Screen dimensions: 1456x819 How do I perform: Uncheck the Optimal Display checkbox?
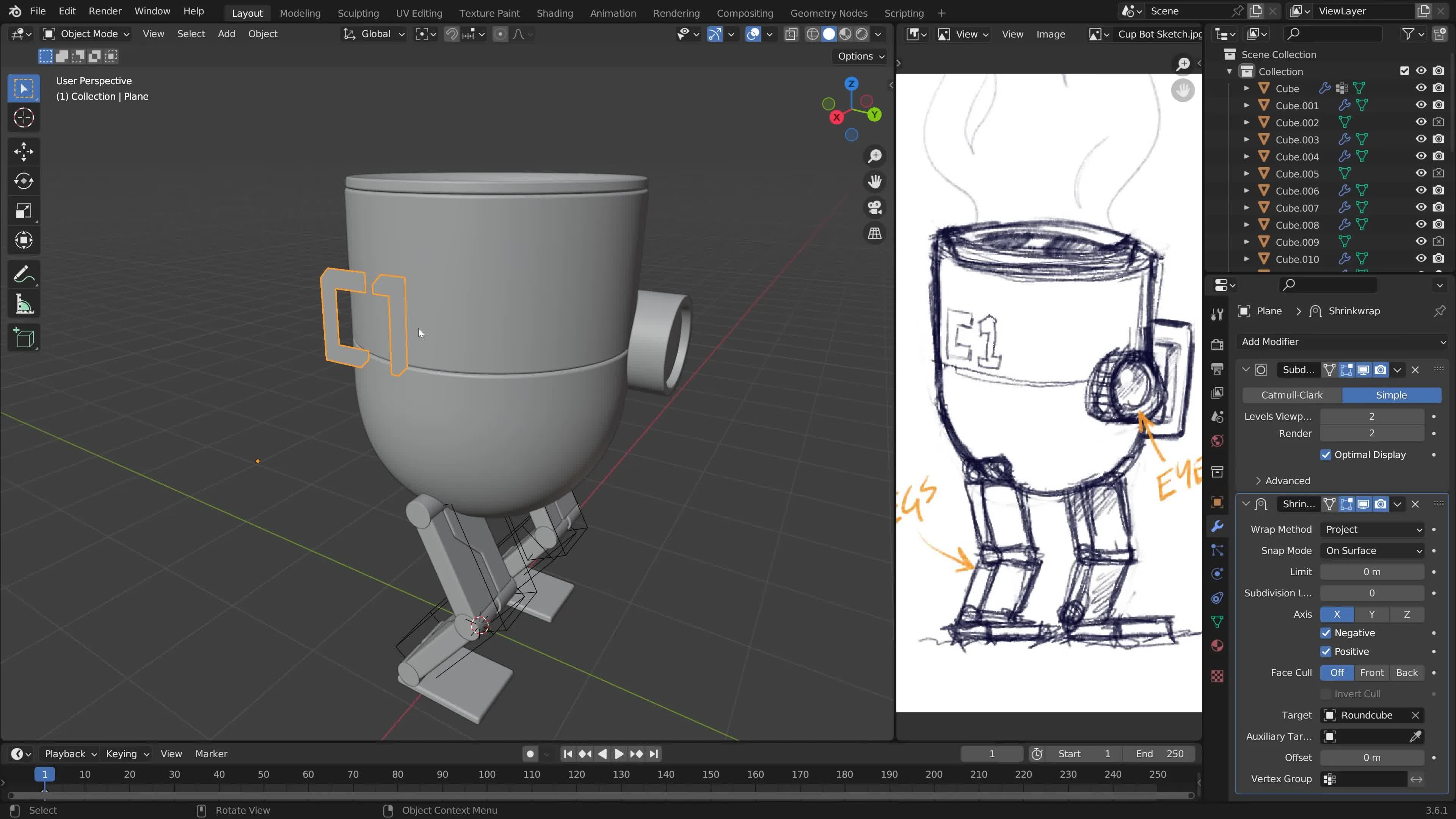1326,455
